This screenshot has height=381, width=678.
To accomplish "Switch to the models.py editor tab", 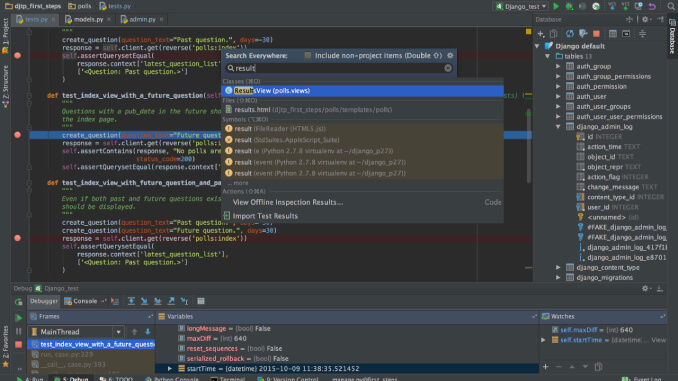I will point(88,19).
